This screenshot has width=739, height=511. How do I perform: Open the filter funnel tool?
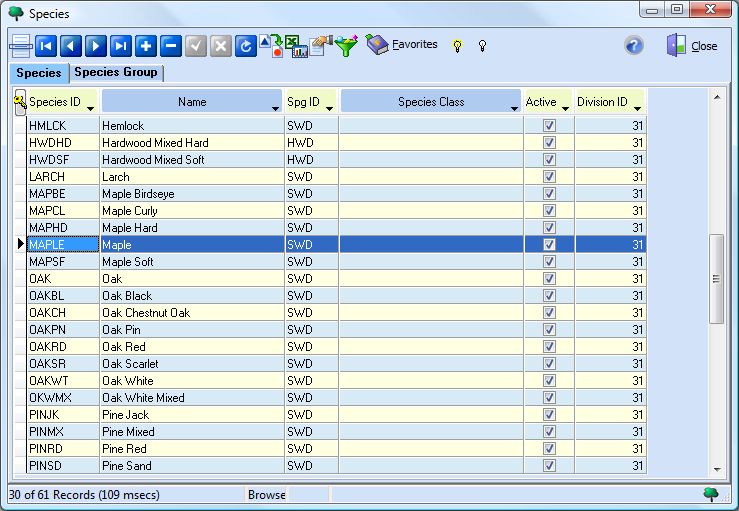coord(346,46)
